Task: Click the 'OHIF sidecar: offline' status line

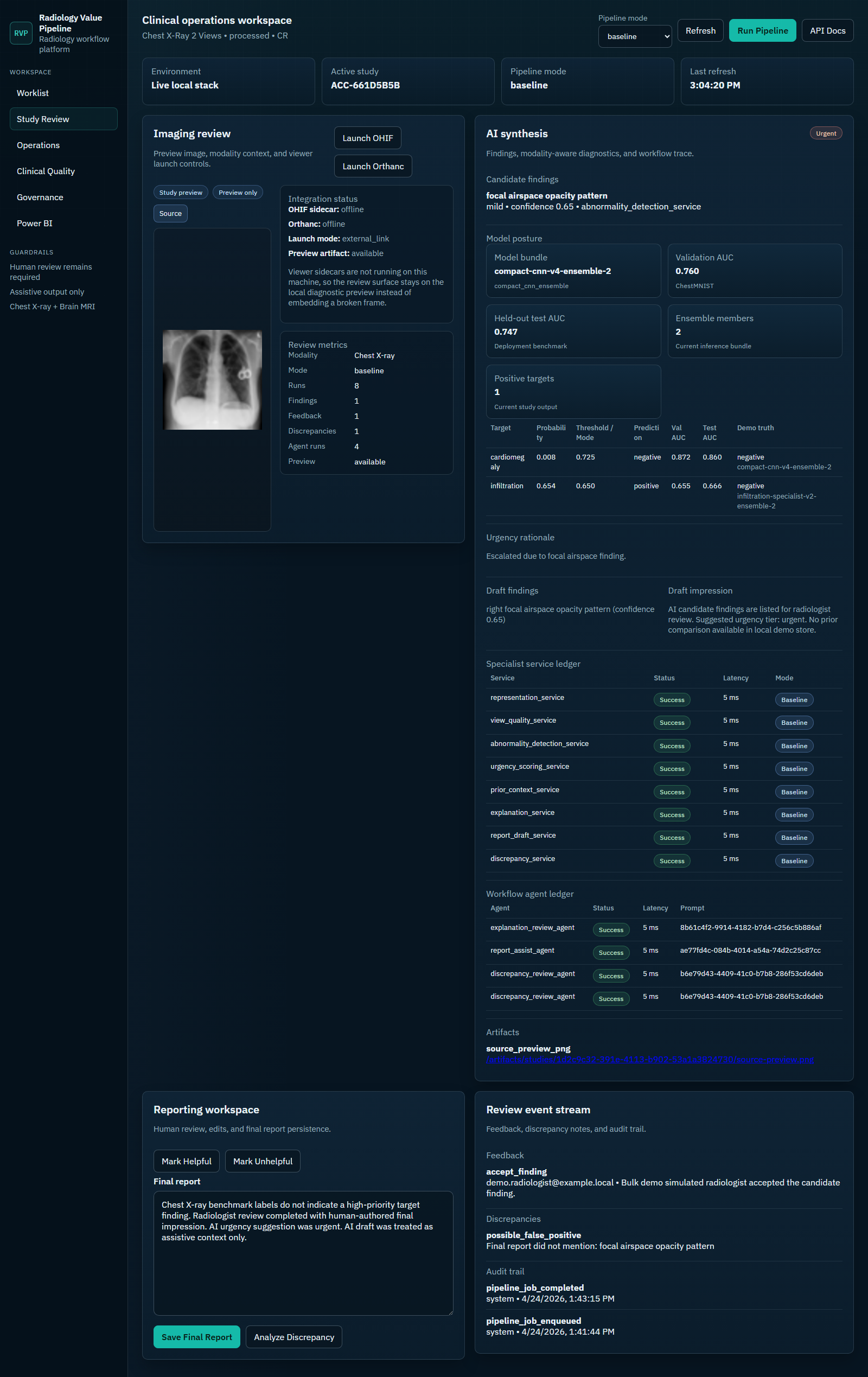Action: (326, 209)
